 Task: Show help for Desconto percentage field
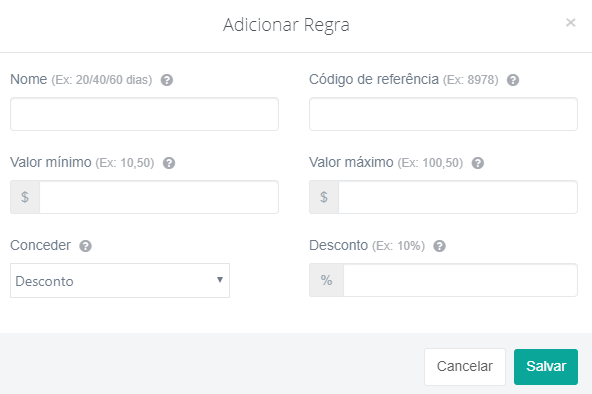439,246
